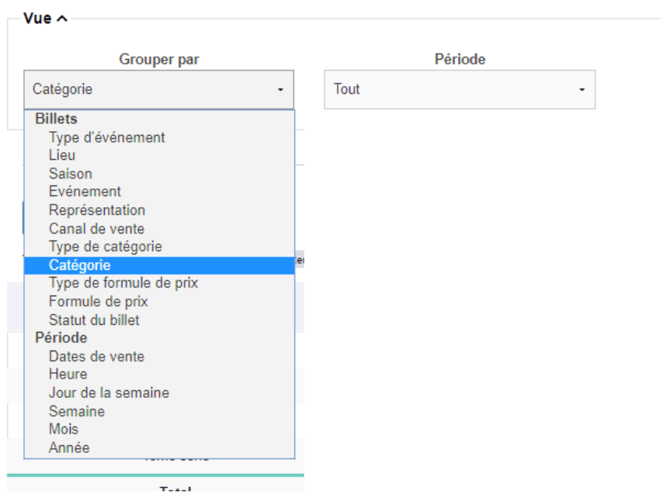670x501 pixels.
Task: Select Saison grouping option
Action: 70,174
